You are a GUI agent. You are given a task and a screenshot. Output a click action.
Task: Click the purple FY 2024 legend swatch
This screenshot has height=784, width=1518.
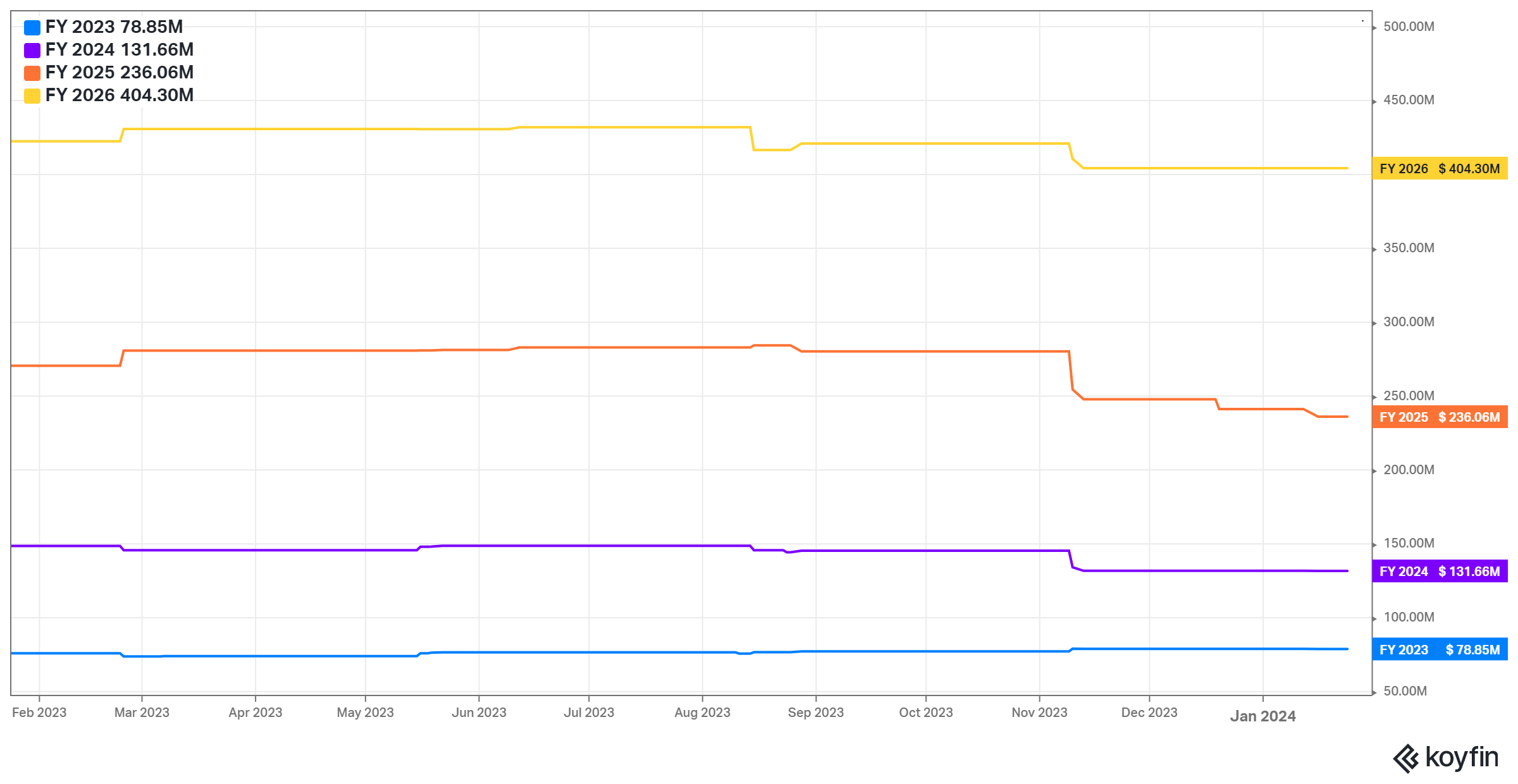pos(32,51)
